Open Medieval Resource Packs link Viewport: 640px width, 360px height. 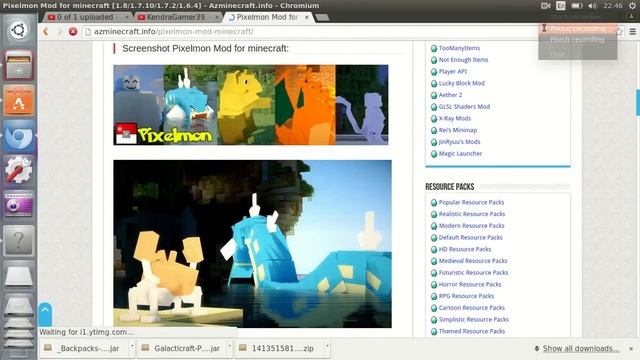pyautogui.click(x=473, y=261)
